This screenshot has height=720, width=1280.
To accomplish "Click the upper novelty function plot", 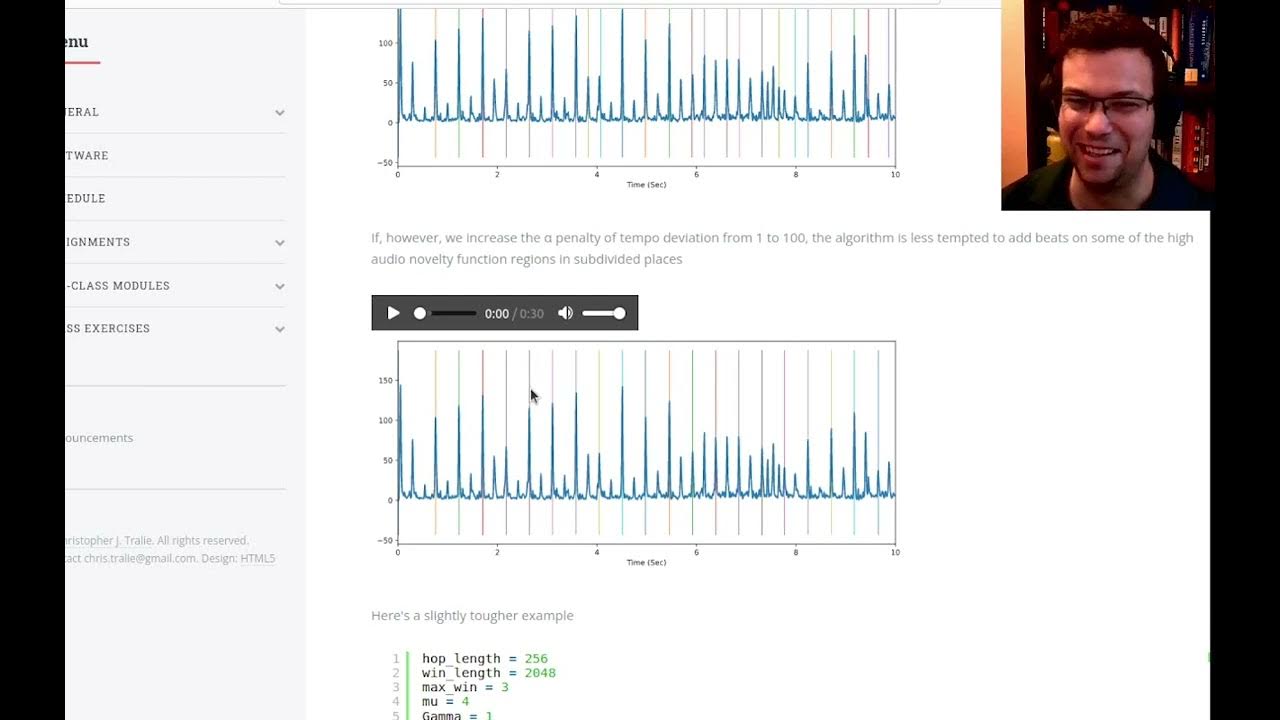I will 646,90.
